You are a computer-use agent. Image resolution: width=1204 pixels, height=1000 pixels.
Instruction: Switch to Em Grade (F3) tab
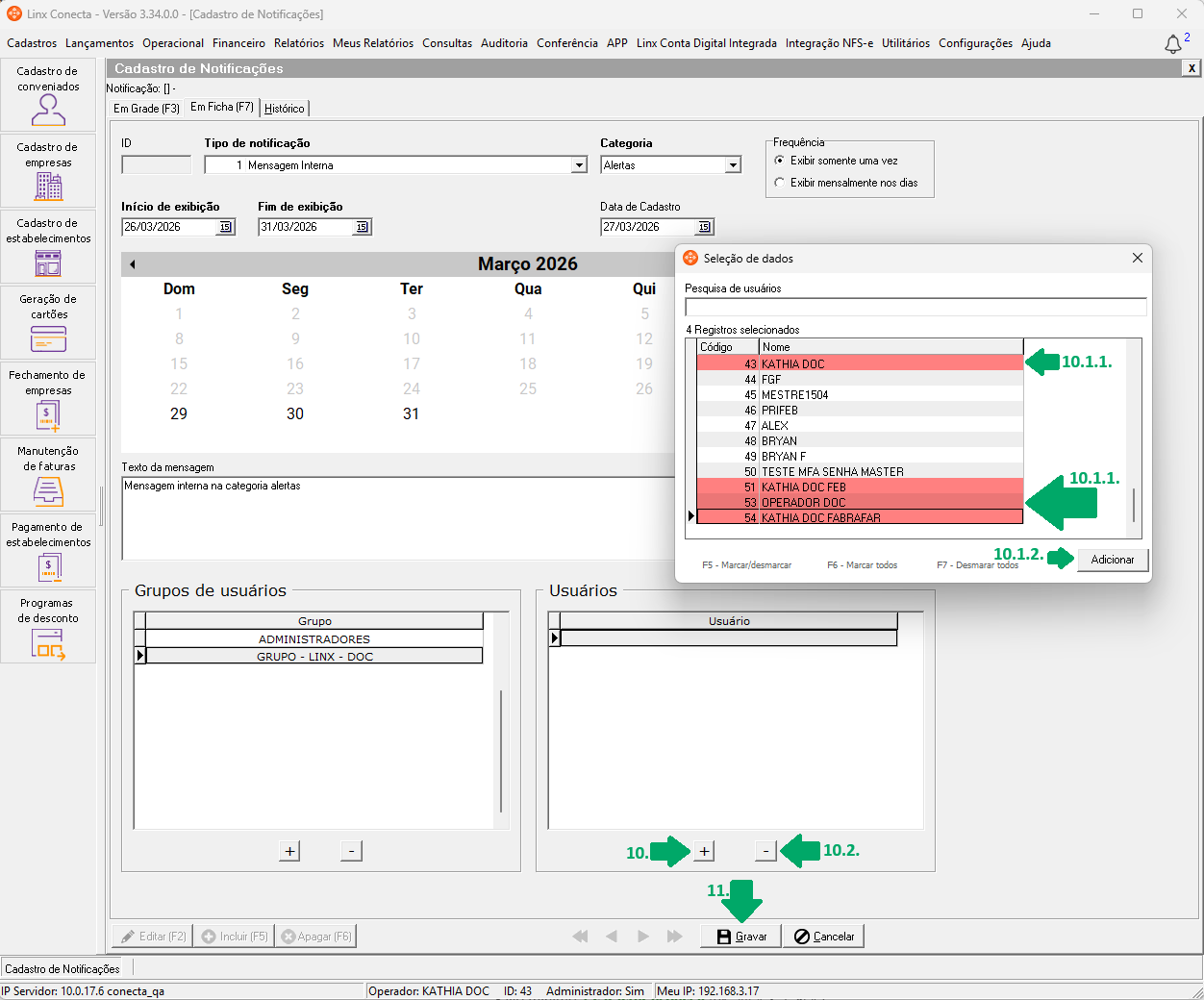146,109
